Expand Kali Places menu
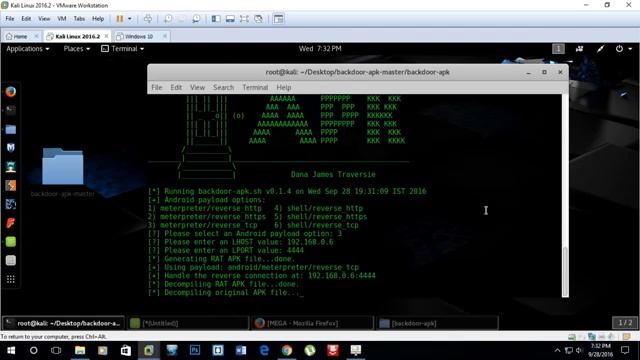This screenshot has height=360, width=640. (x=76, y=49)
